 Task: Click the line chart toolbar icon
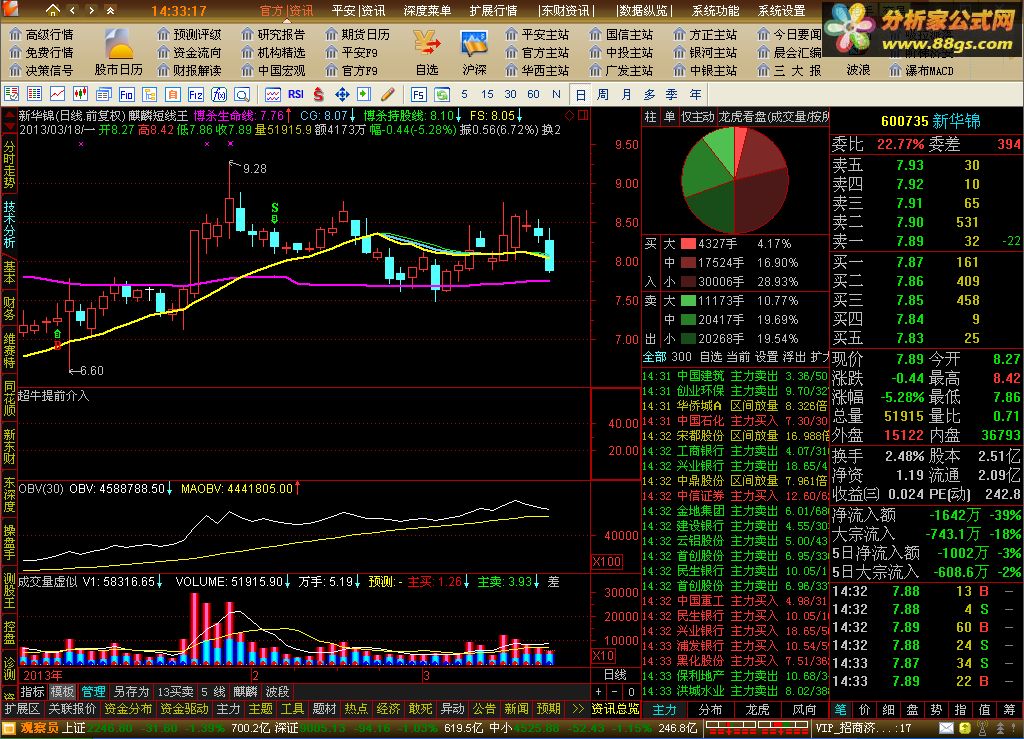click(57, 94)
